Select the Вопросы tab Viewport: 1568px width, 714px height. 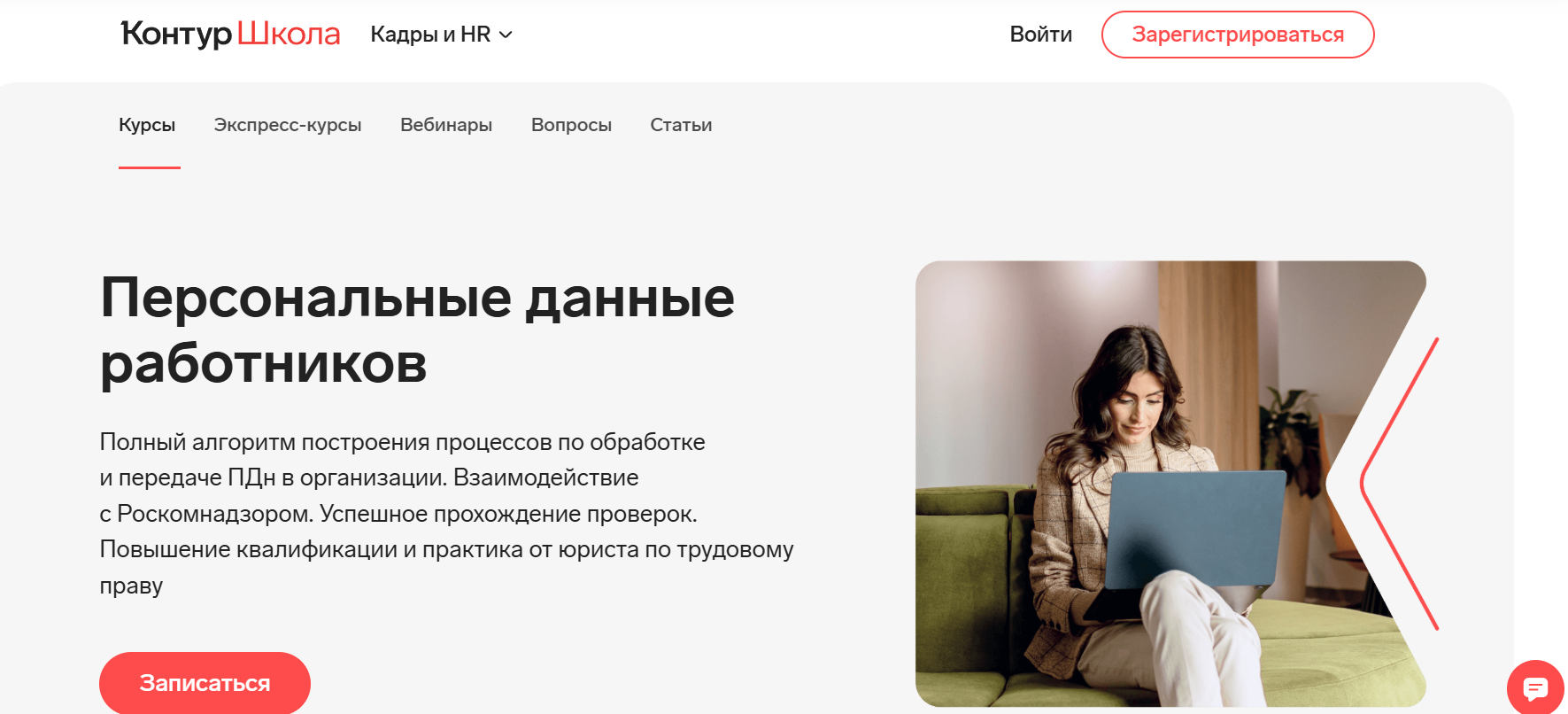[x=571, y=125]
